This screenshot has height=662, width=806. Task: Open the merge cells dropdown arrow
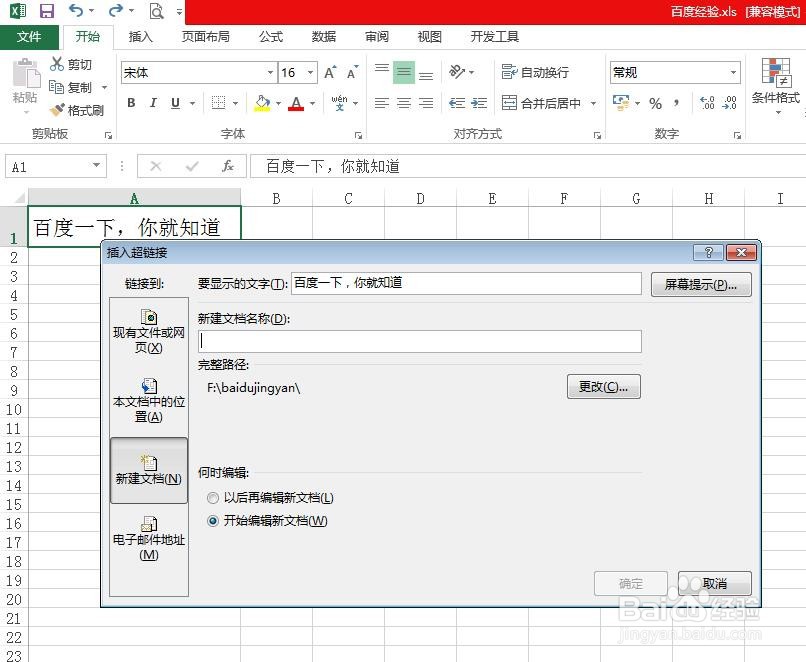(593, 103)
